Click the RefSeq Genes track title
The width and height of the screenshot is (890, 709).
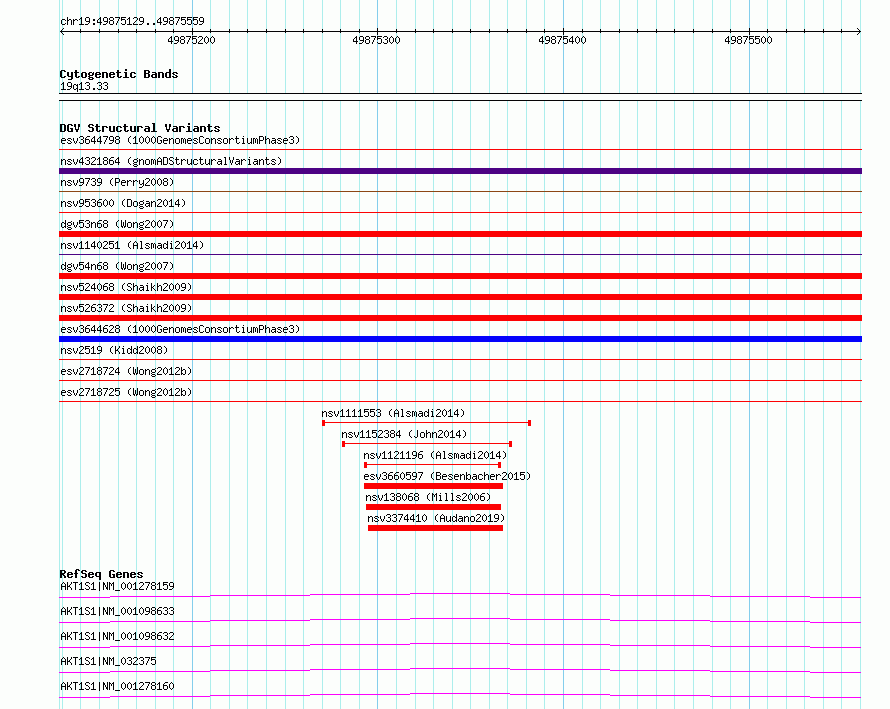click(102, 574)
